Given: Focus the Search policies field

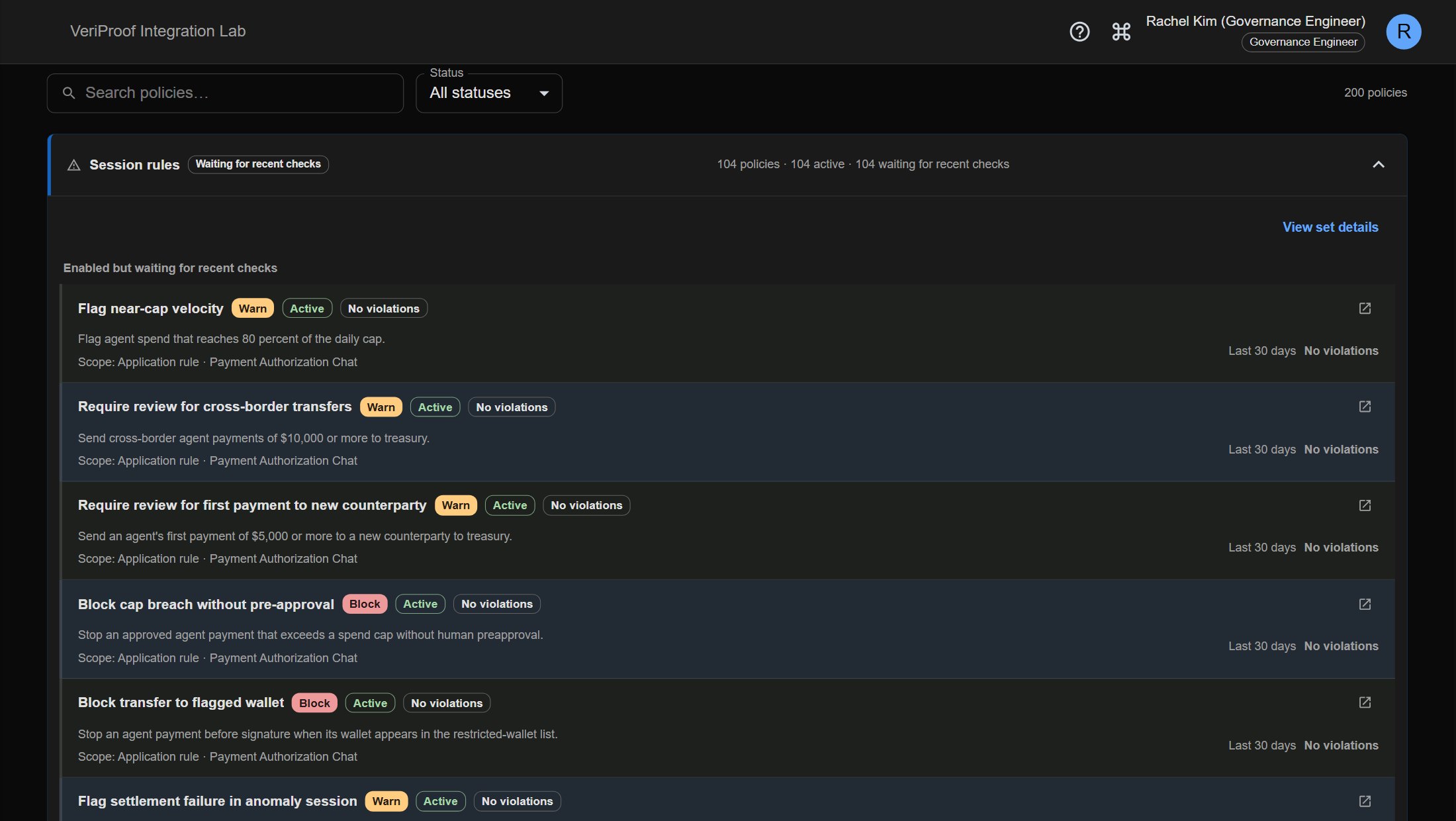Looking at the screenshot, I should 225,93.
